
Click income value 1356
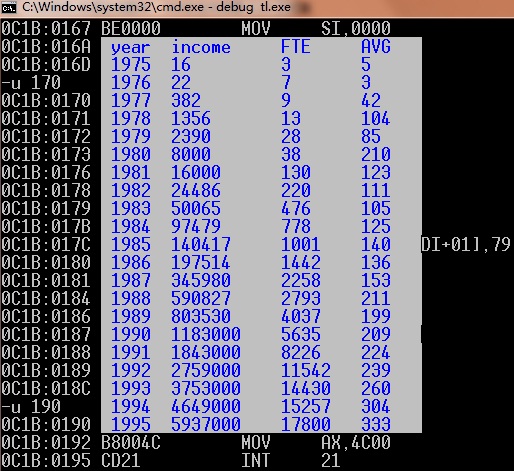[x=191, y=118]
